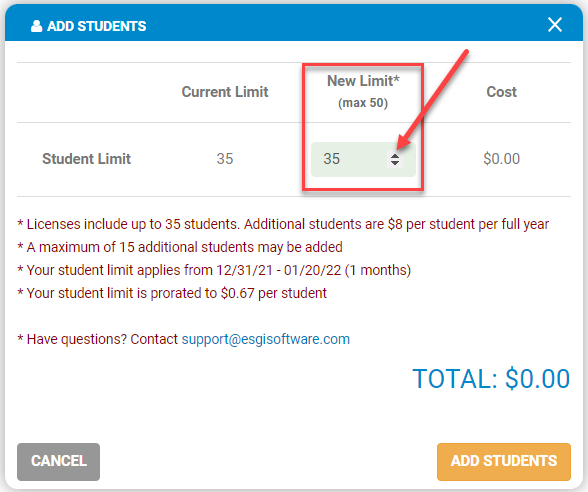Viewport: 588px width, 492px height.
Task: Open the support@esgisoftware.com email link
Action: click(x=266, y=339)
